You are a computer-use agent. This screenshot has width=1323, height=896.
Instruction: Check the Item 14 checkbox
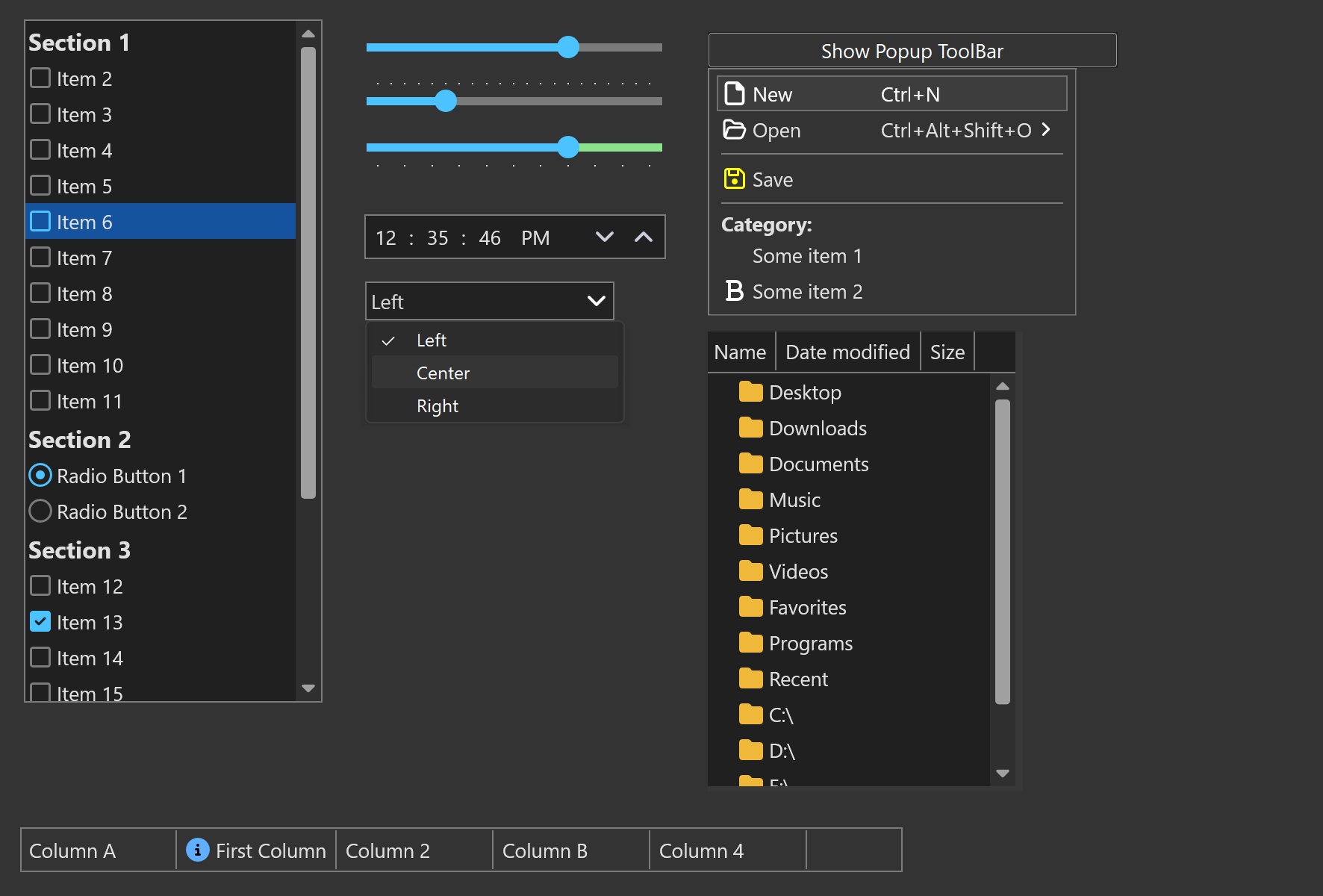pos(40,658)
